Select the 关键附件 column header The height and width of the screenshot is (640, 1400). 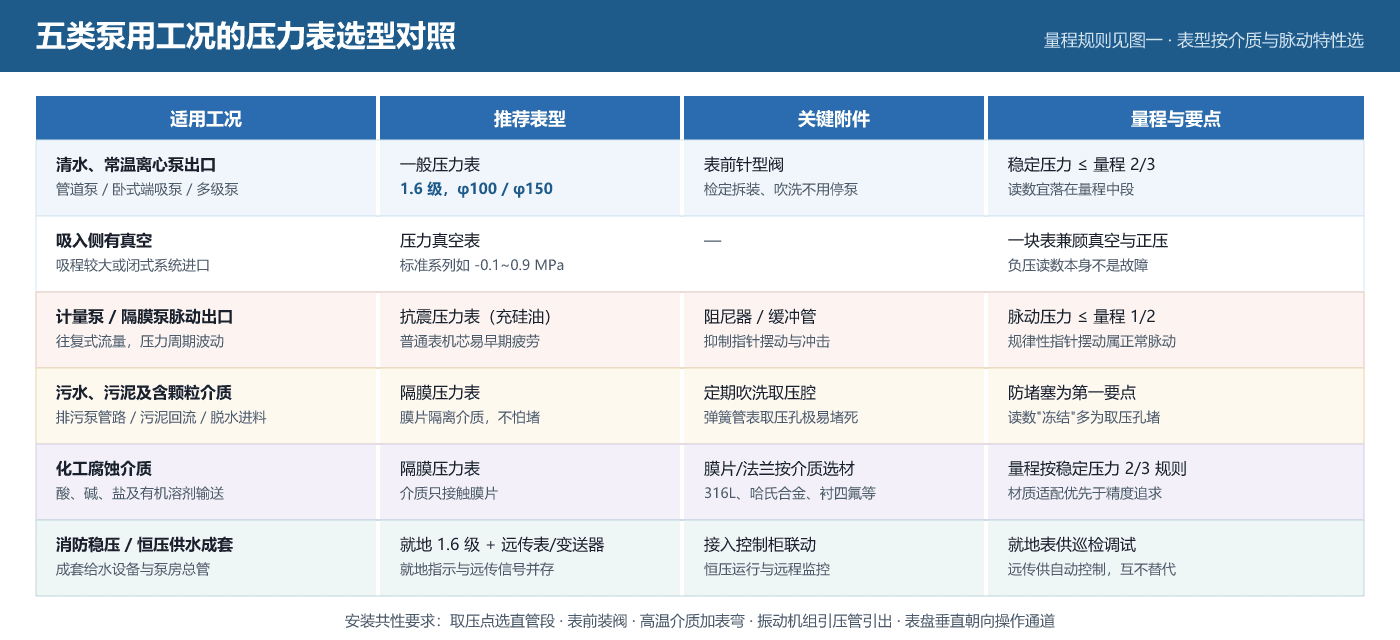pyautogui.click(x=834, y=118)
